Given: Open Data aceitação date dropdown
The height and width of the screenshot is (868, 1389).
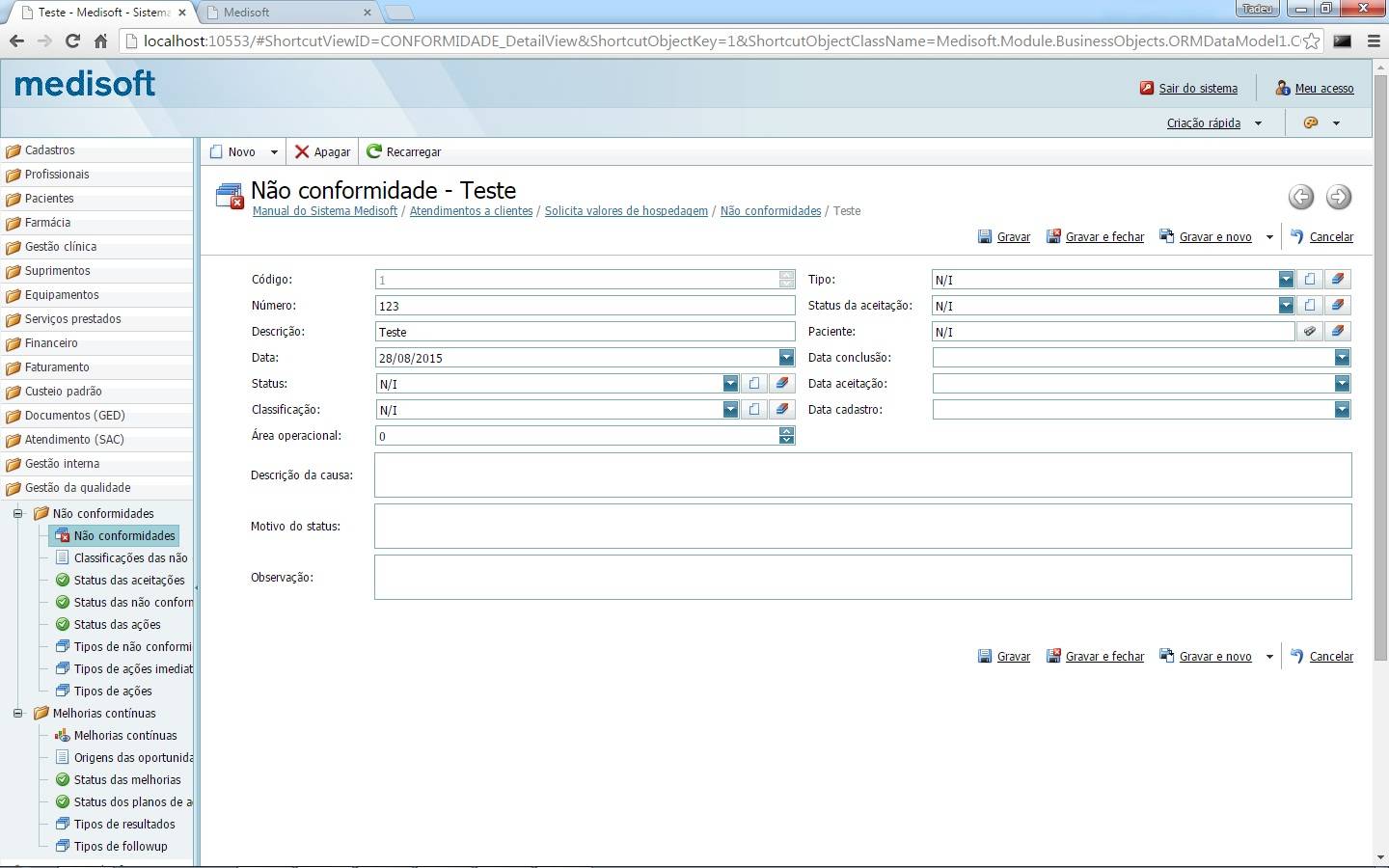Looking at the screenshot, I should pyautogui.click(x=1342, y=384).
